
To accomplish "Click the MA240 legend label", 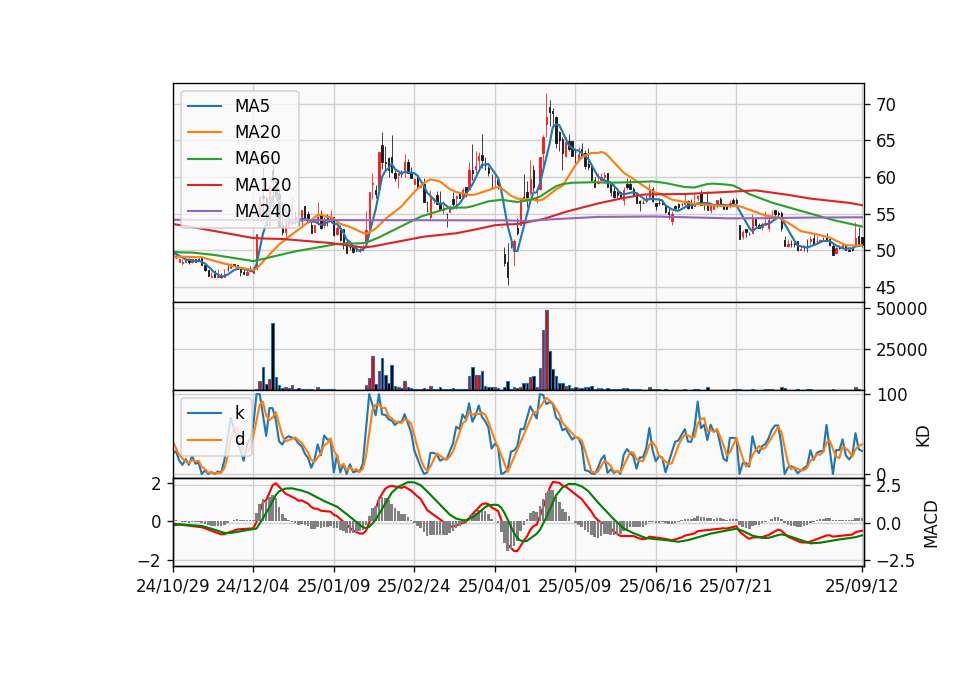I will 263,211.
